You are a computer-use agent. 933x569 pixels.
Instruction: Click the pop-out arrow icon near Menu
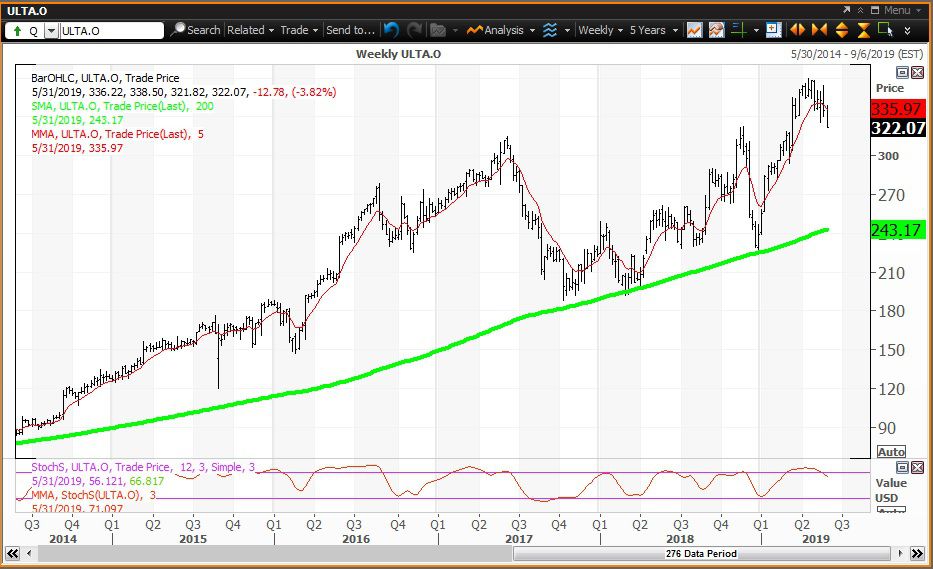847,10
